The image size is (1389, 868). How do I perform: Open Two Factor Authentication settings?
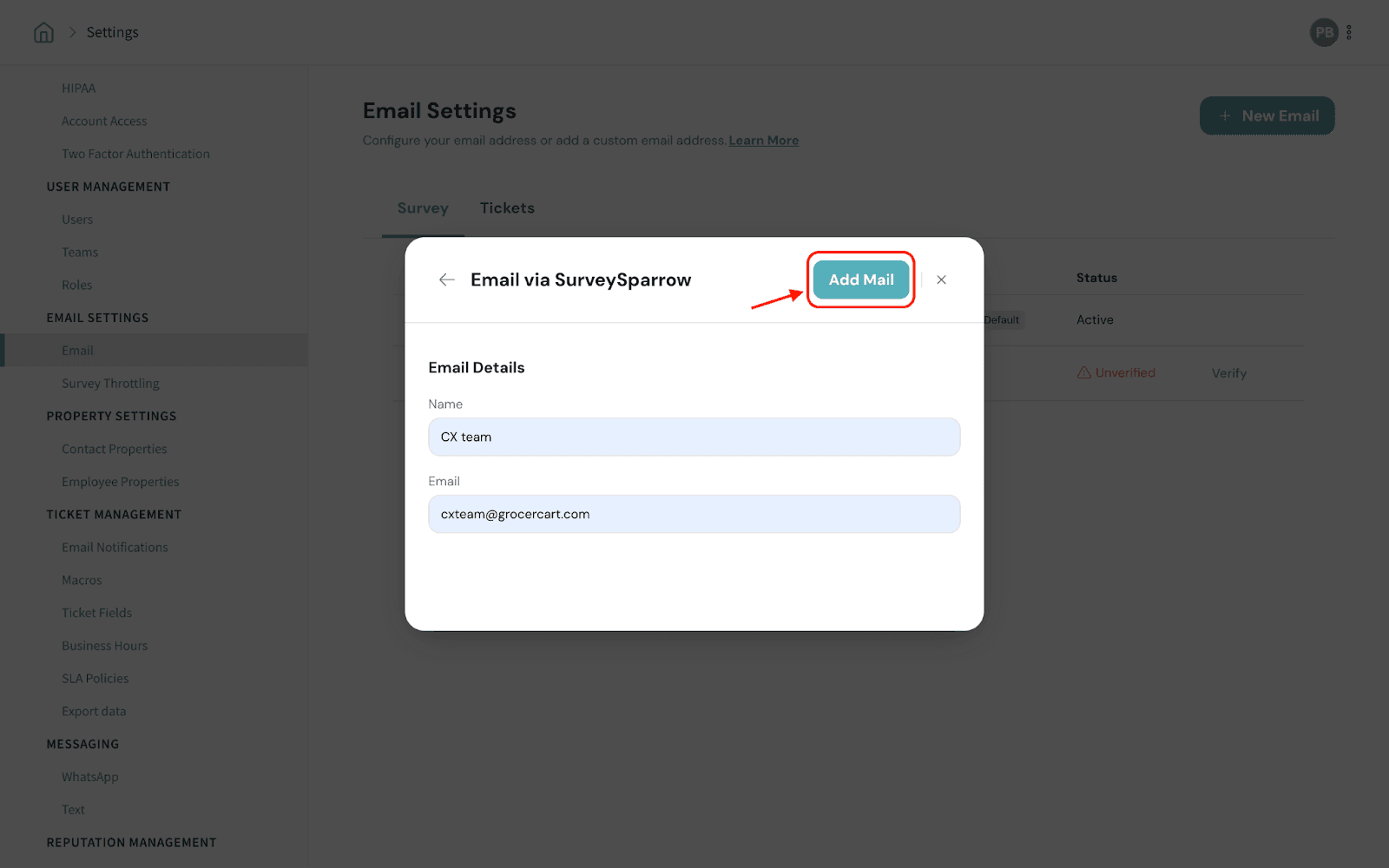tap(135, 154)
